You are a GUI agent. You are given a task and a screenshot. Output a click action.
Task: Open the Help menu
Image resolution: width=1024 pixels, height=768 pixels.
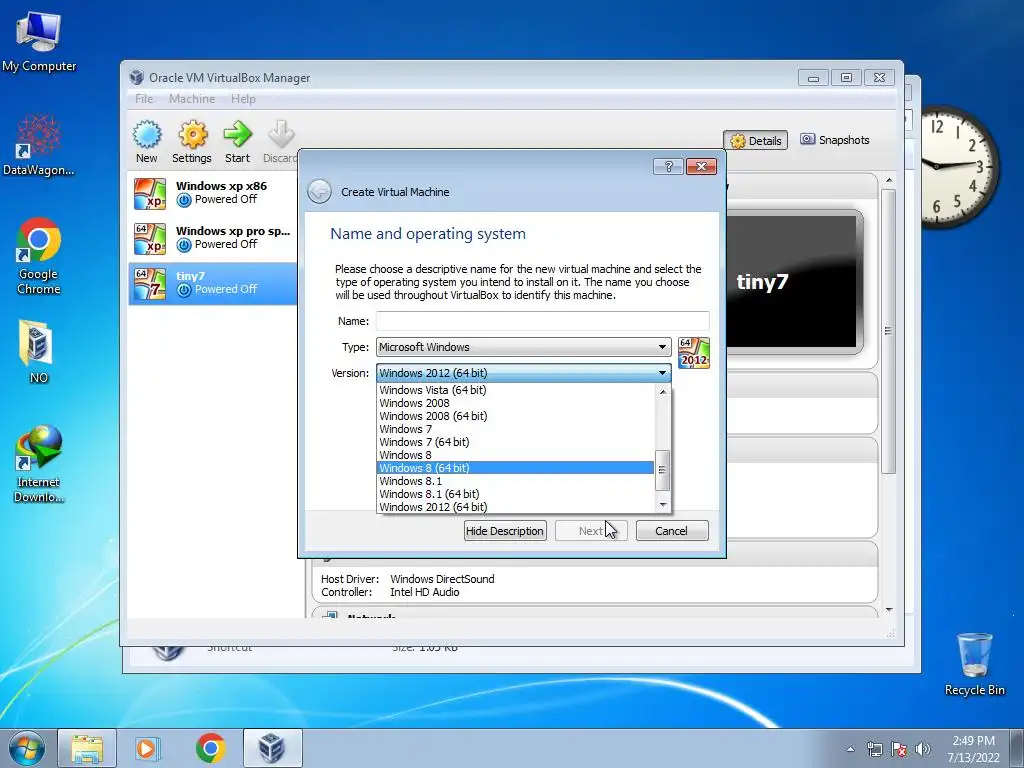tap(243, 99)
